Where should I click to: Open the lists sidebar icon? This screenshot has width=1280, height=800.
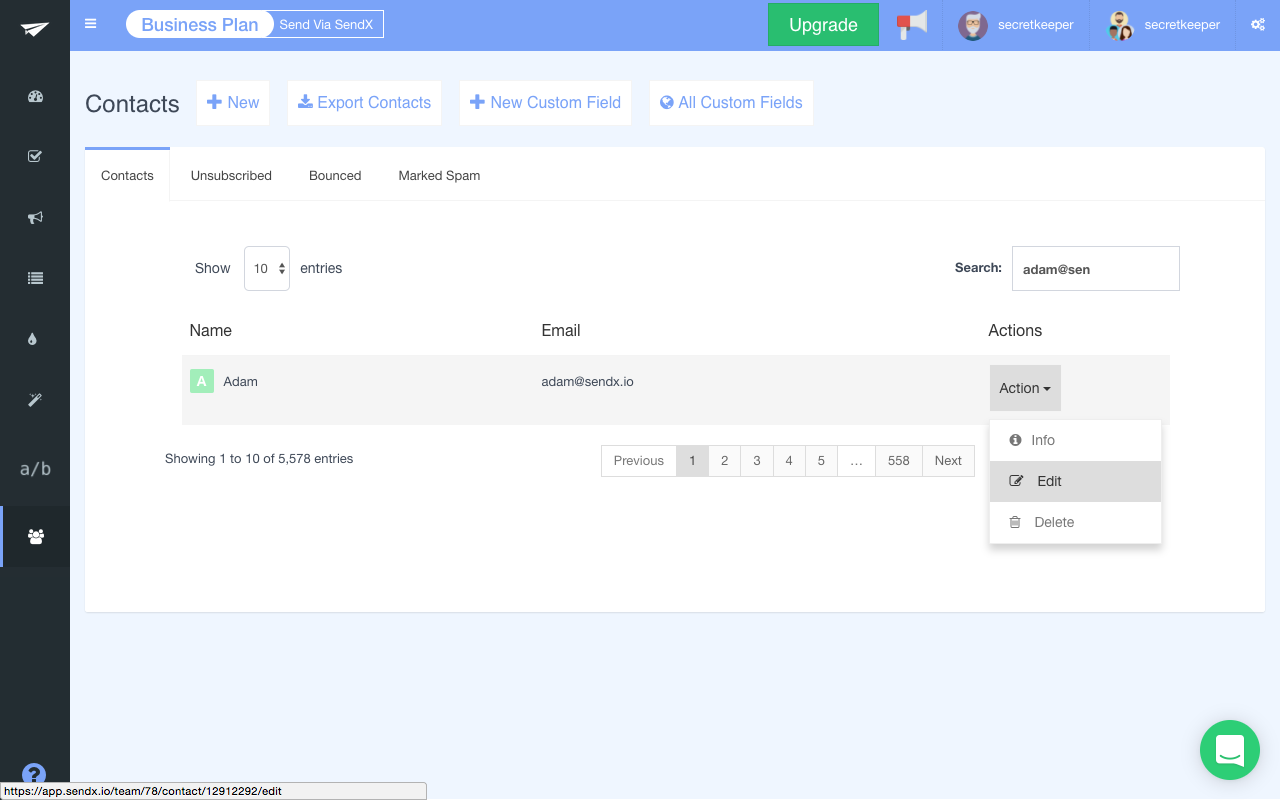point(35,279)
